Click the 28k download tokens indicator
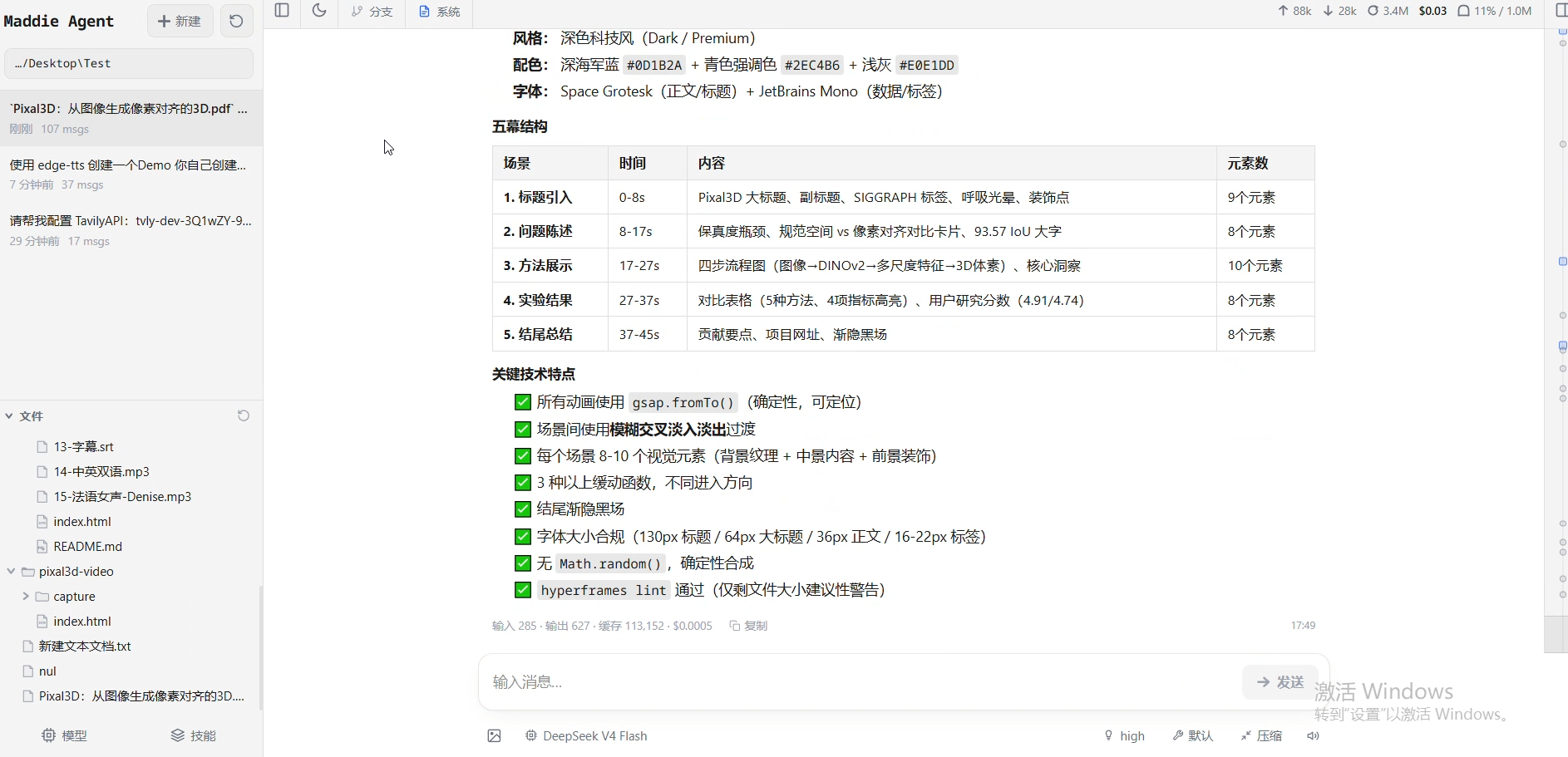1568x757 pixels. 1339,11
